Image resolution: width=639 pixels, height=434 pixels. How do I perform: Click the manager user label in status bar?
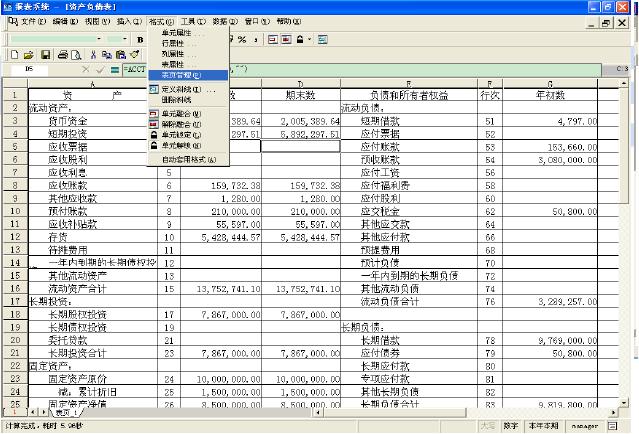(x=585, y=426)
